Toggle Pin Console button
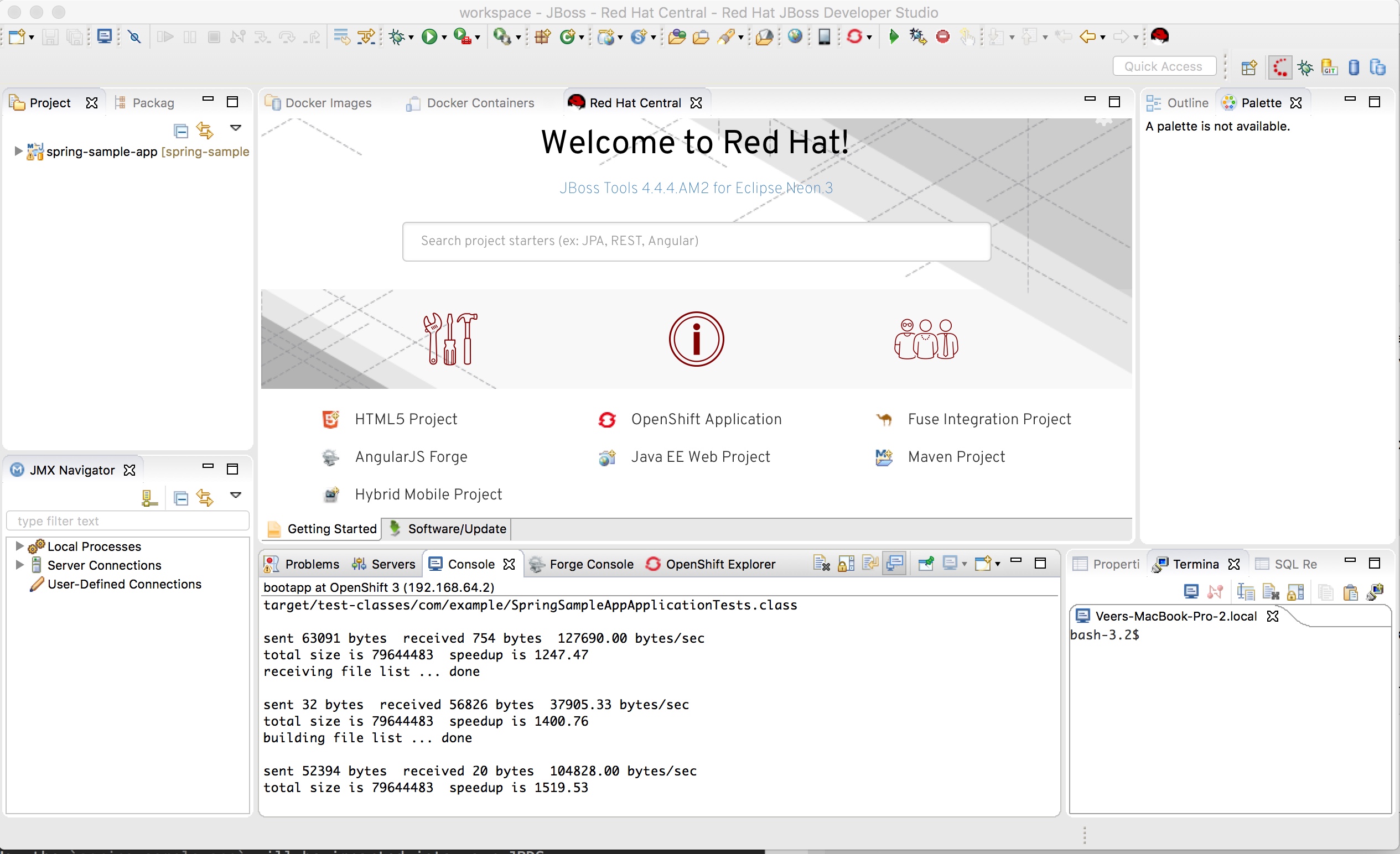 tap(926, 563)
